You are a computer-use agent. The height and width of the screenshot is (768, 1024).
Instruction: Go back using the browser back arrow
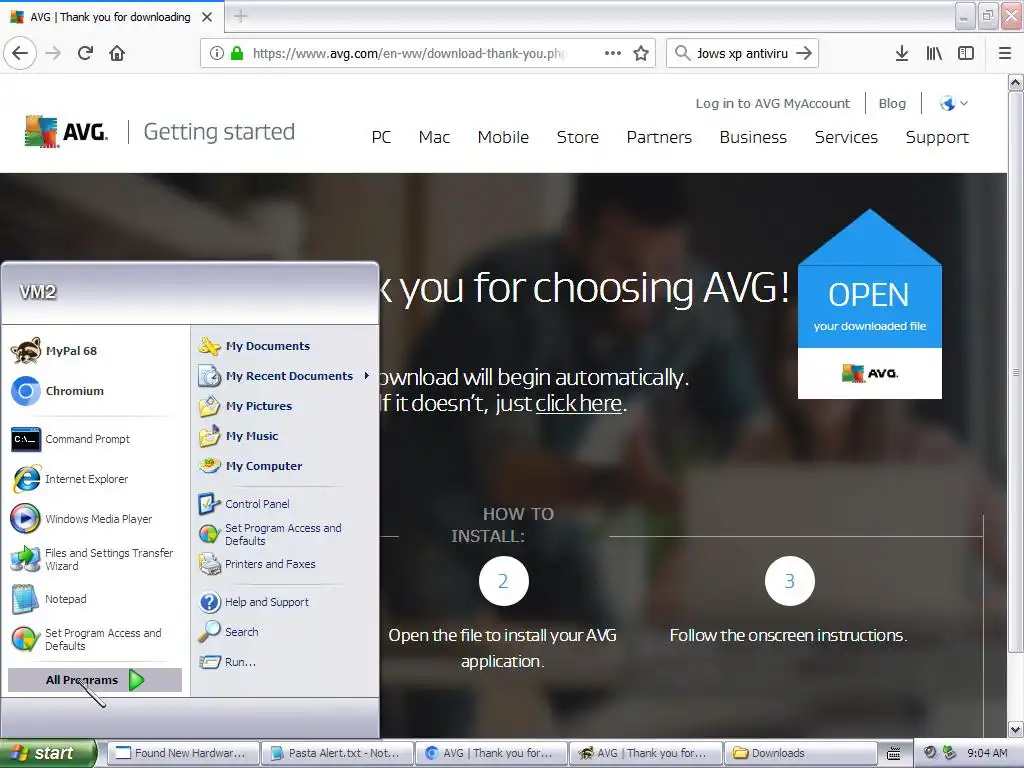[x=20, y=53]
